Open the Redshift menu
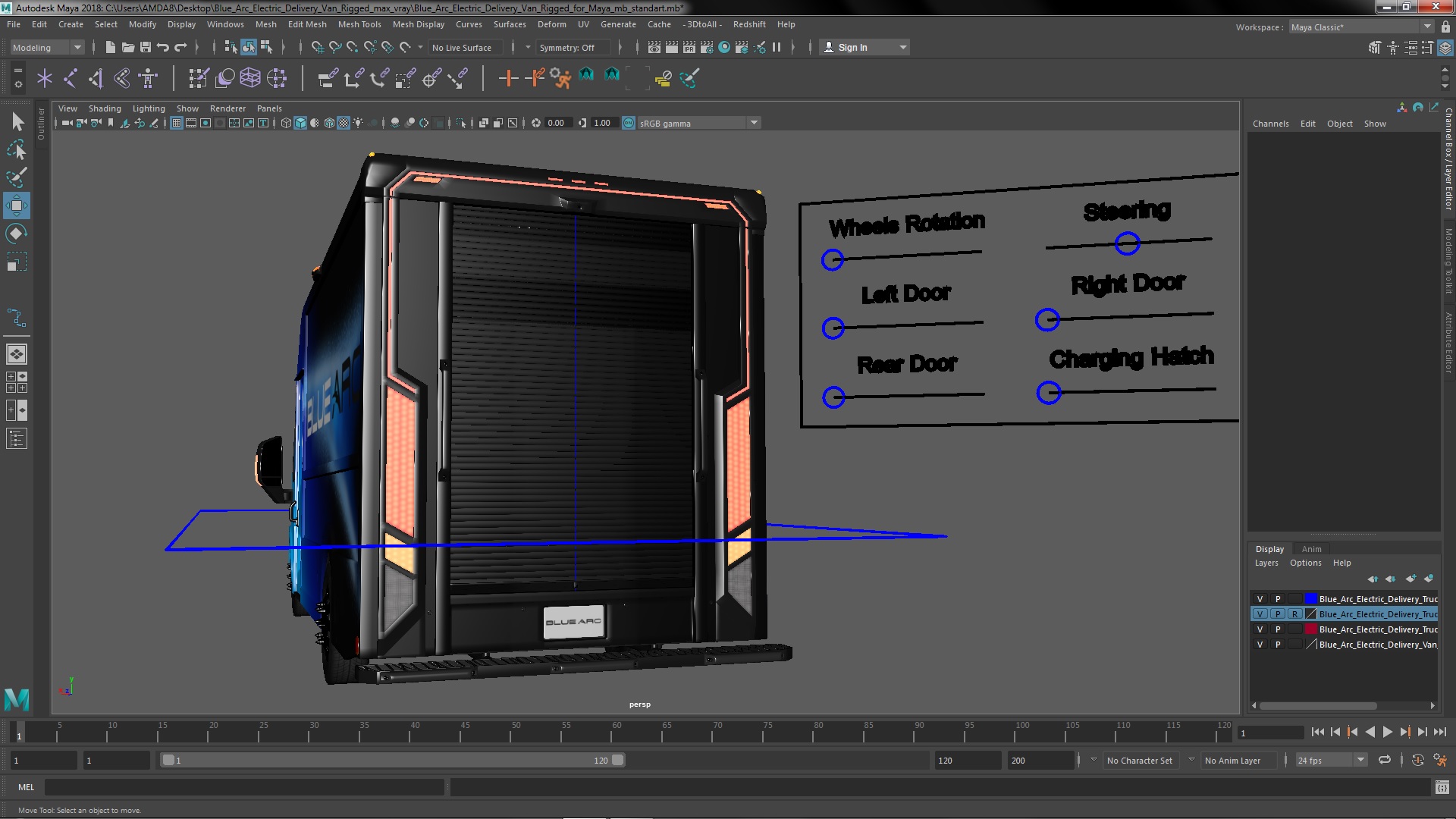 (749, 24)
